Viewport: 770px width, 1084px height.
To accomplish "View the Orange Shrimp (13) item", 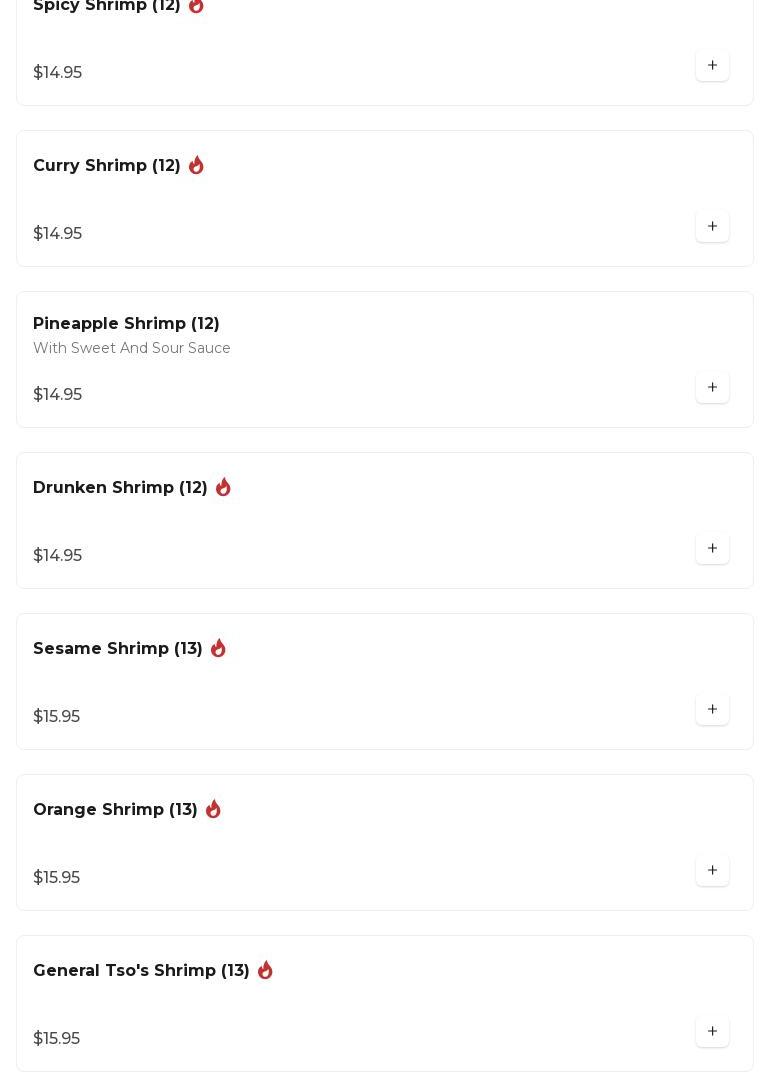I will click(115, 810).
